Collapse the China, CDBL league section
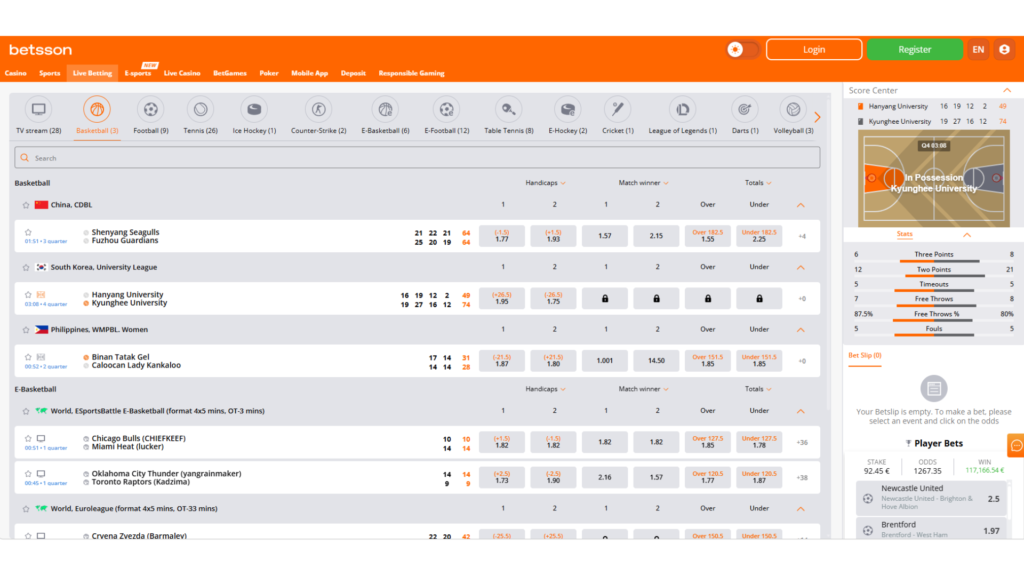 tap(801, 205)
